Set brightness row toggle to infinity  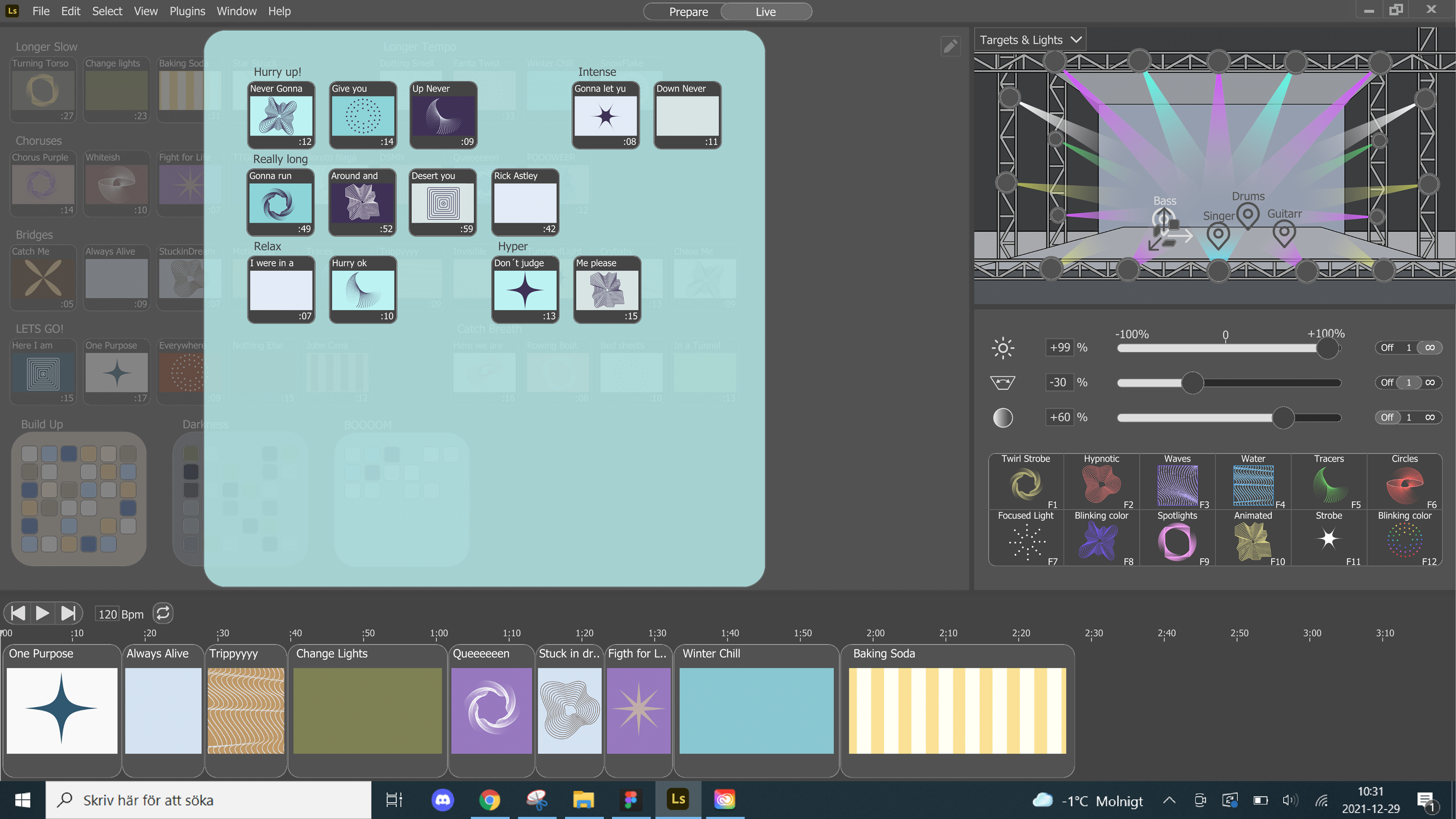coord(1429,348)
